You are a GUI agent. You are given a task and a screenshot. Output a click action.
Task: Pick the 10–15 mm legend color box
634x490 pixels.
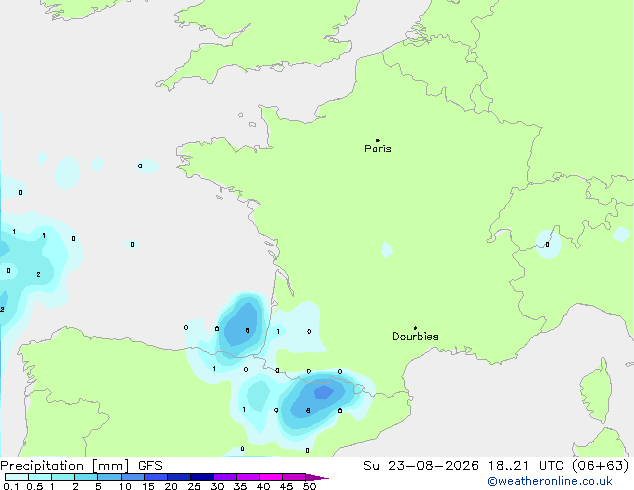pos(133,477)
